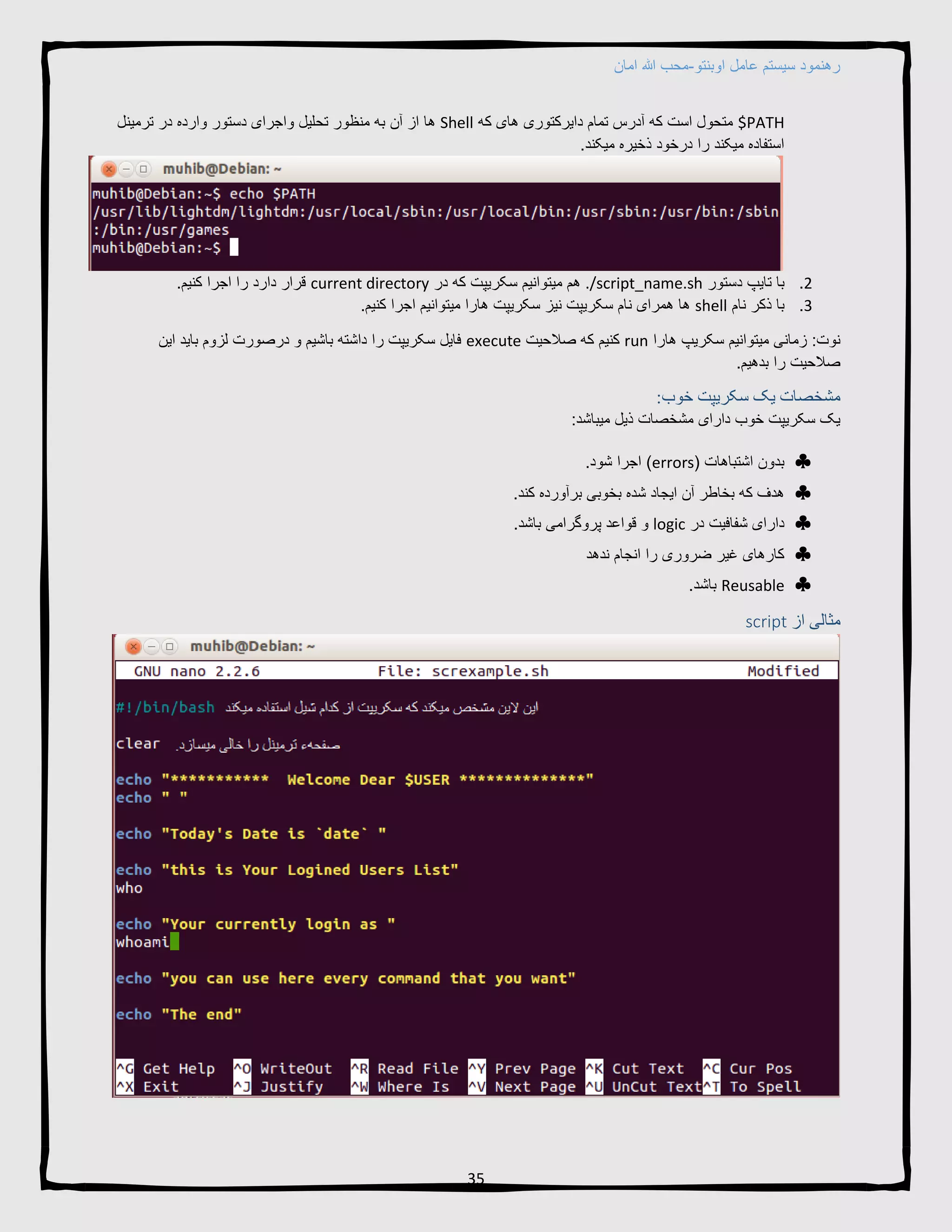Click the 'script' heading above the nano window
This screenshot has width=952, height=1232.
click(x=766, y=622)
